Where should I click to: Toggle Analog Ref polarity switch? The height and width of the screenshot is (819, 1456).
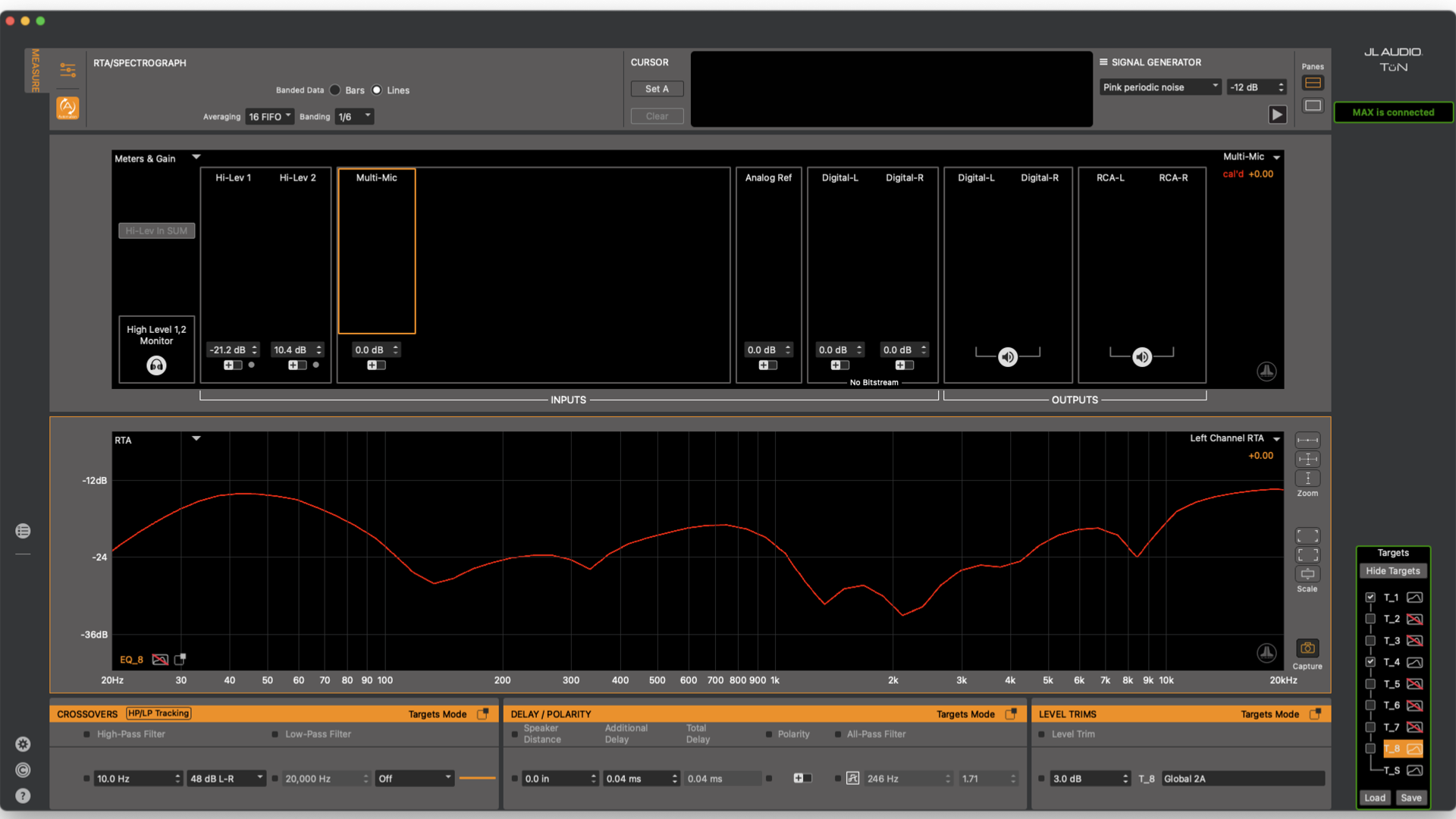[x=768, y=366]
